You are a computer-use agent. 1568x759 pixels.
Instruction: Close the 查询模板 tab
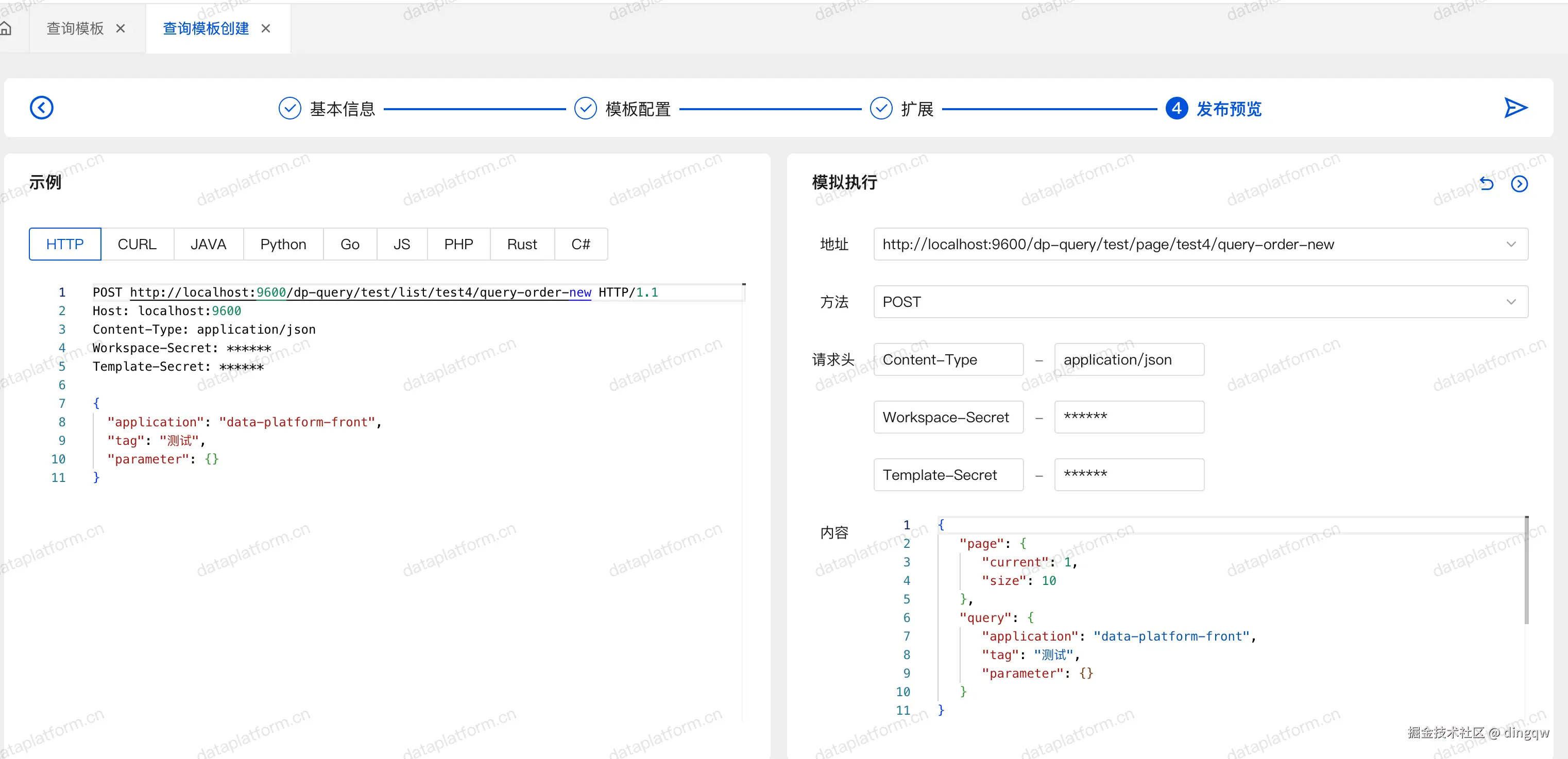click(121, 28)
